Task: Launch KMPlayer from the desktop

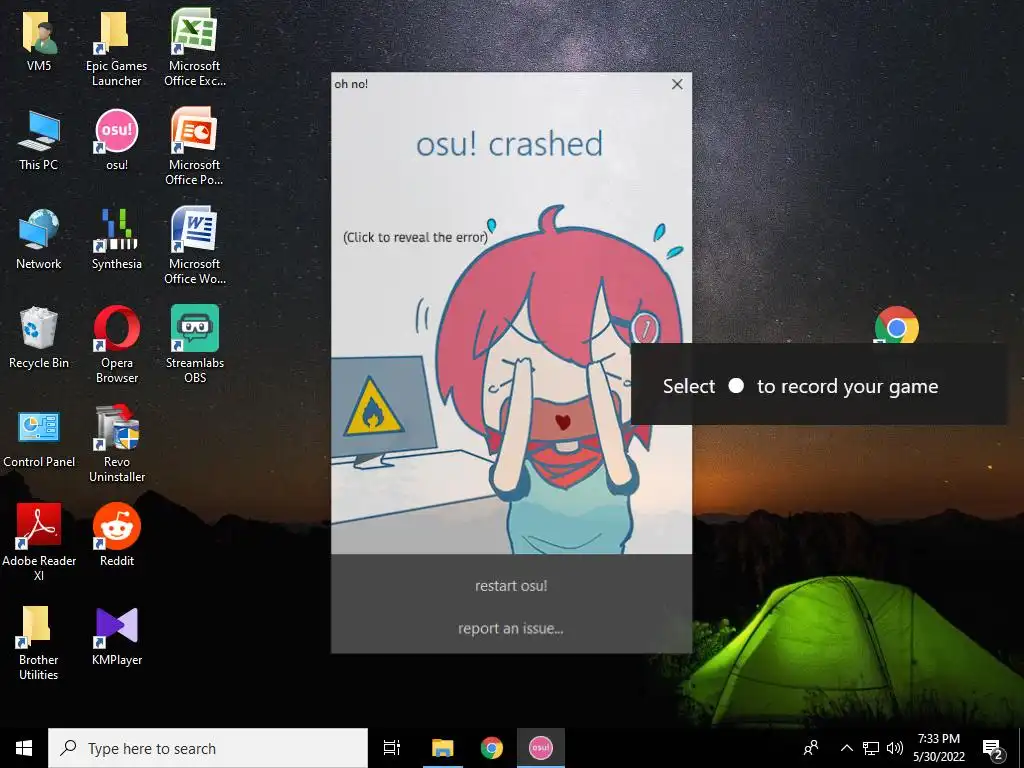Action: coord(117,636)
